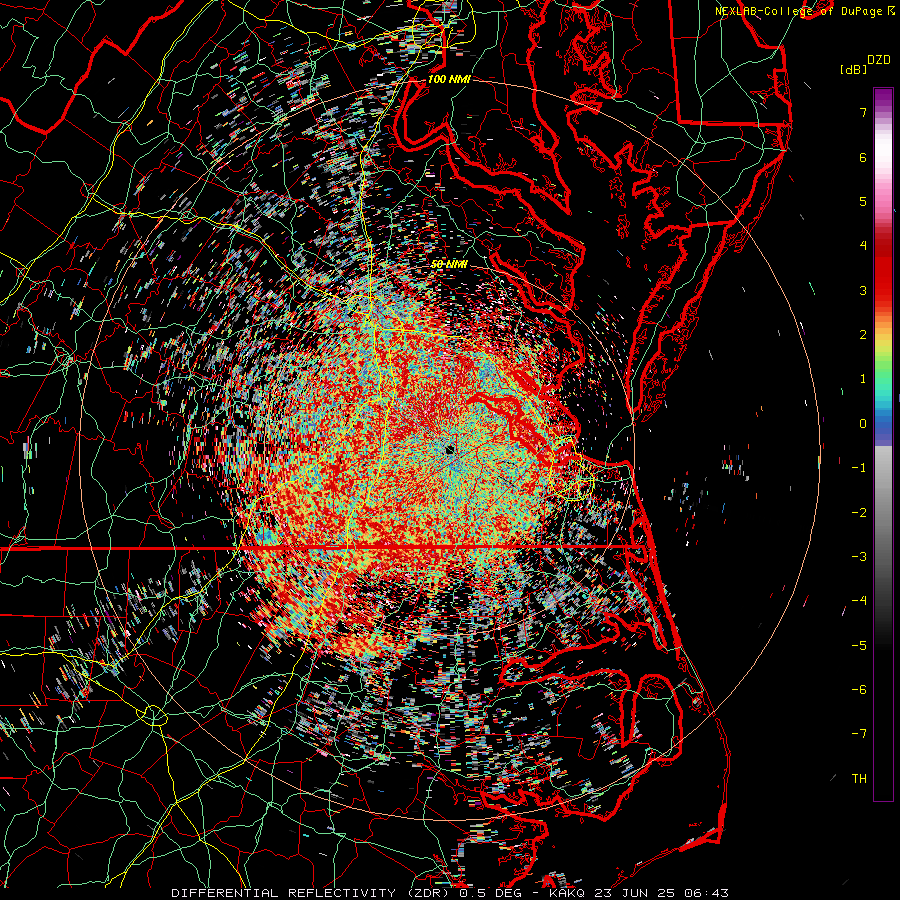The width and height of the screenshot is (900, 900).
Task: Click the -2 value on the scale
Action: [x=859, y=513]
